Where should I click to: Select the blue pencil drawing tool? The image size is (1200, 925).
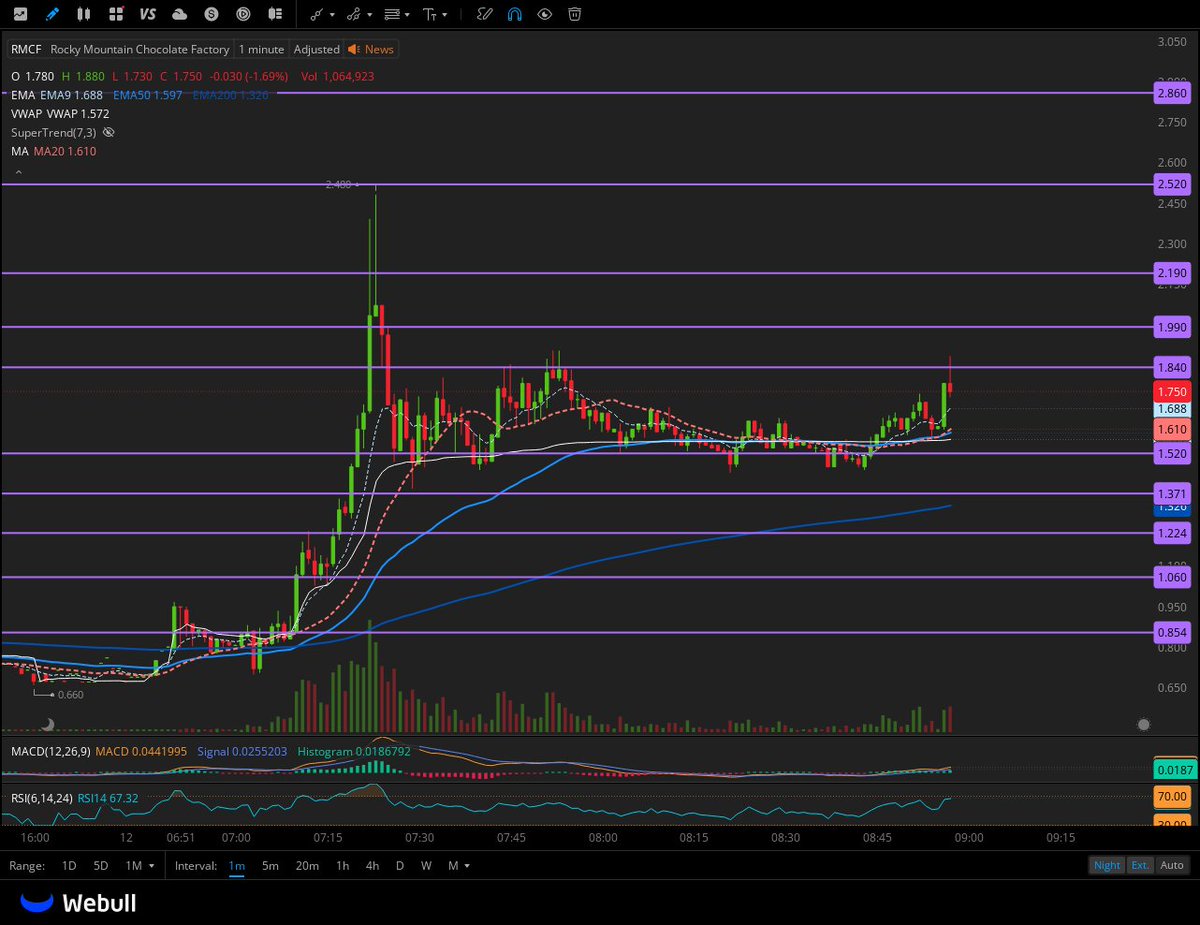tap(52, 14)
